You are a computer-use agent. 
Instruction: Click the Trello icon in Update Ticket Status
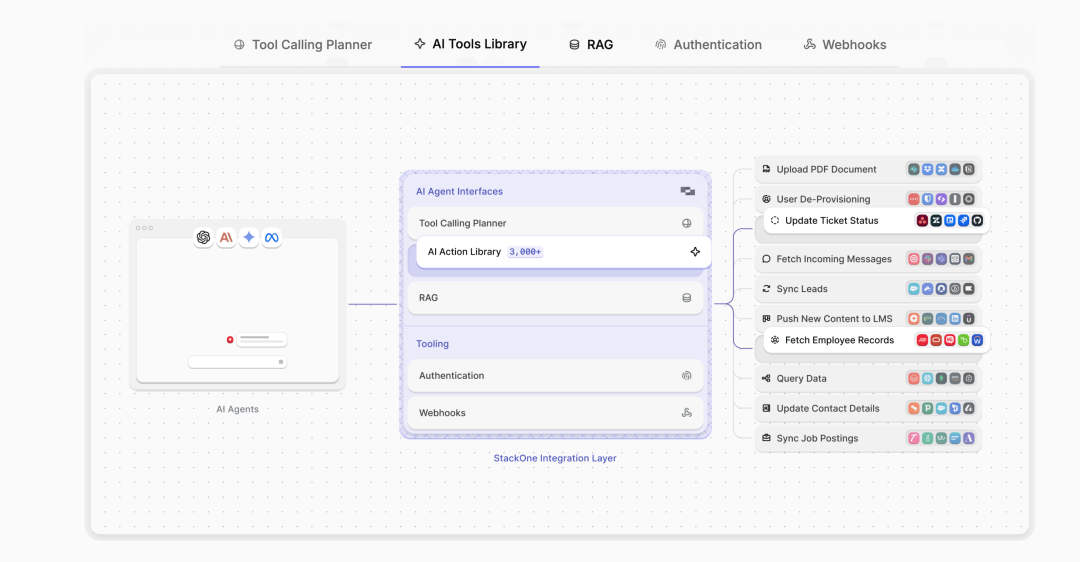tap(950, 220)
